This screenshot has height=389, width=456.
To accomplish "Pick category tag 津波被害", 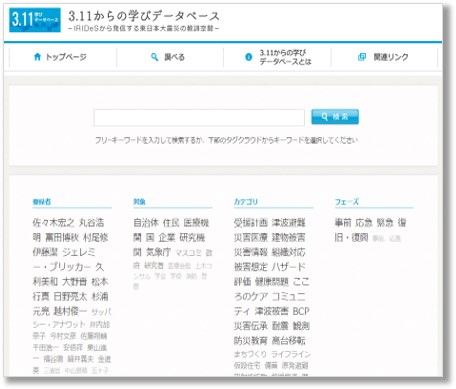I will tap(272, 311).
